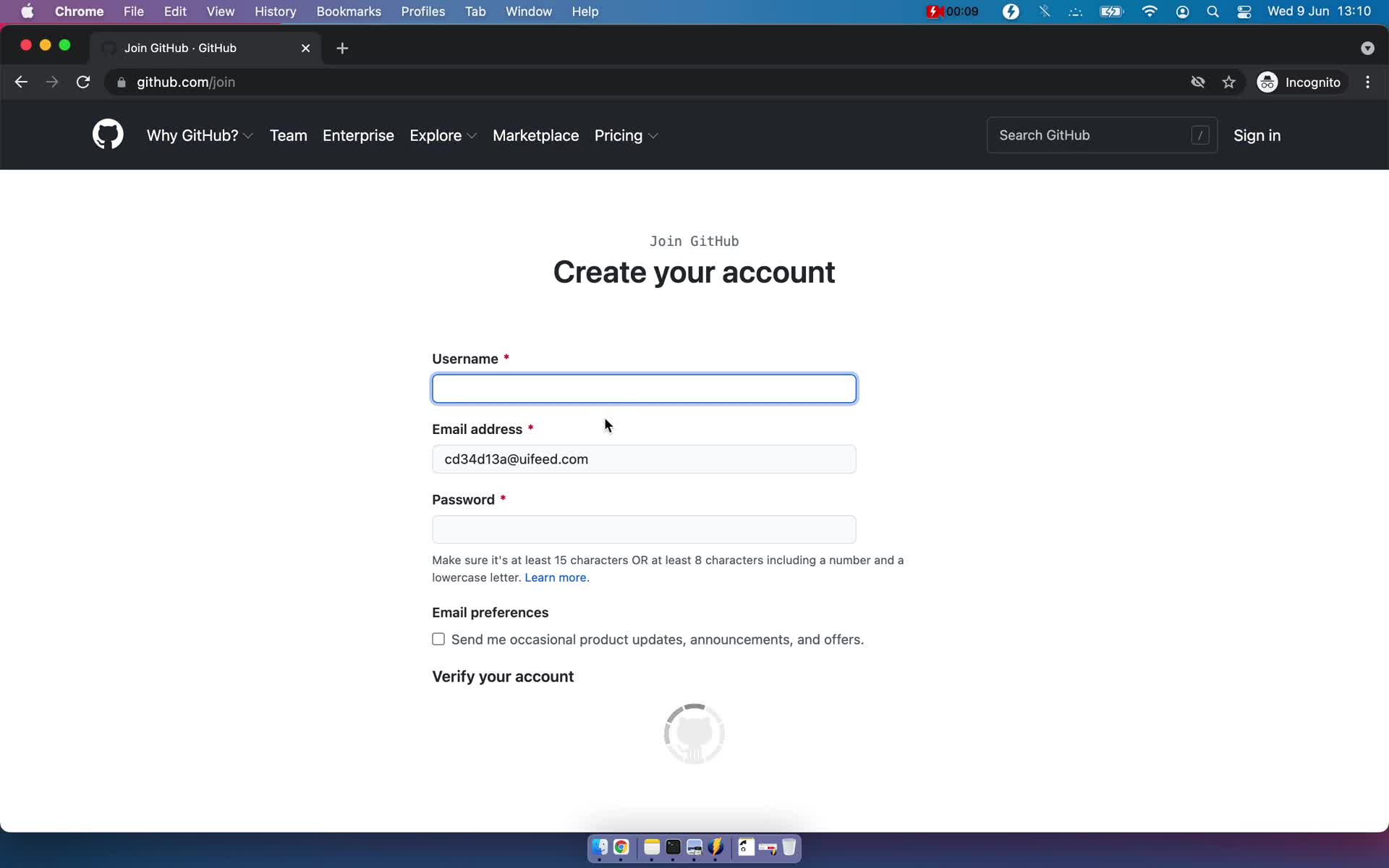Open the password Learn more link
Screen dimensions: 1389x868
coord(557,577)
